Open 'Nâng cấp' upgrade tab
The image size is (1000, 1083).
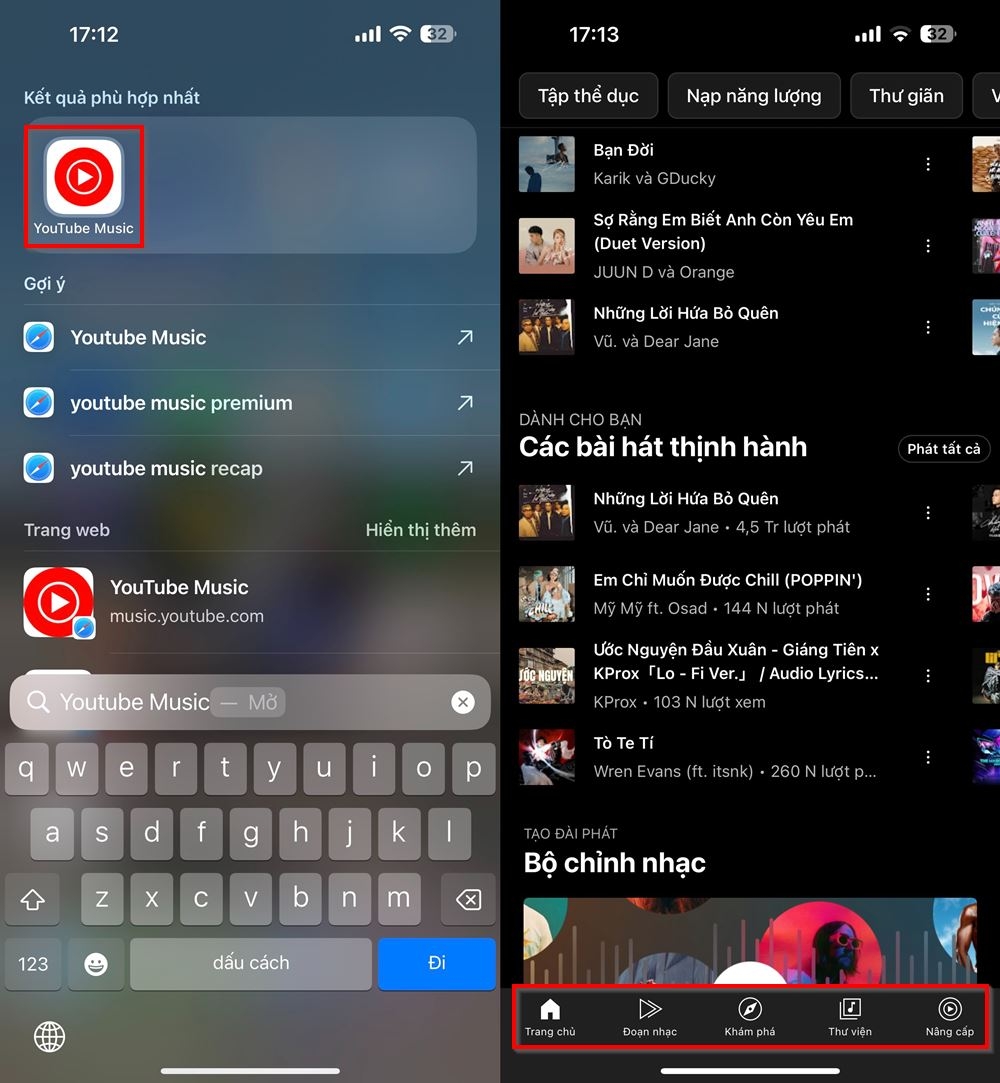pyautogui.click(x=950, y=1017)
